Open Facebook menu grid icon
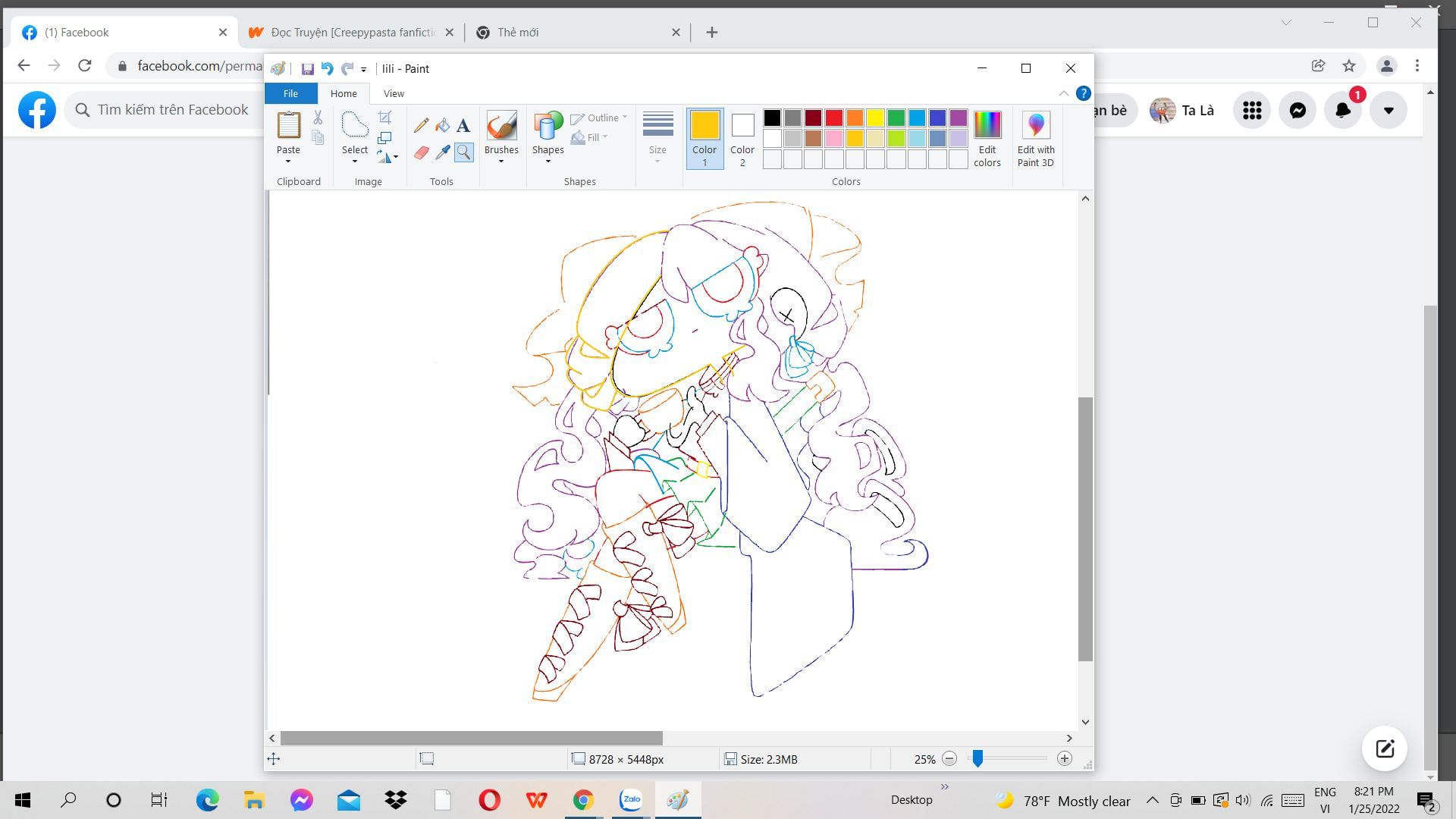The height and width of the screenshot is (819, 1456). [x=1252, y=111]
